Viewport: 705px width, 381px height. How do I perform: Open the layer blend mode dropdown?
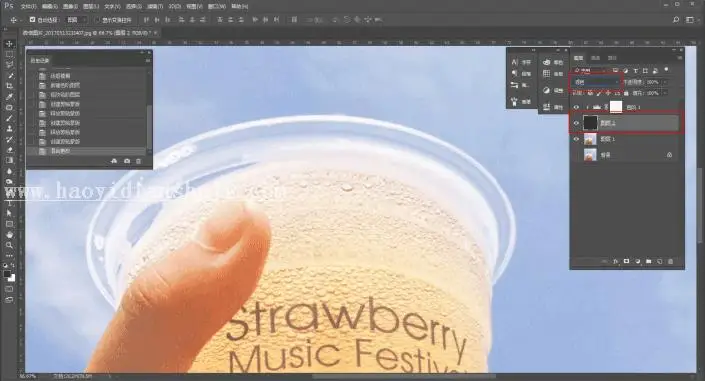(596, 82)
